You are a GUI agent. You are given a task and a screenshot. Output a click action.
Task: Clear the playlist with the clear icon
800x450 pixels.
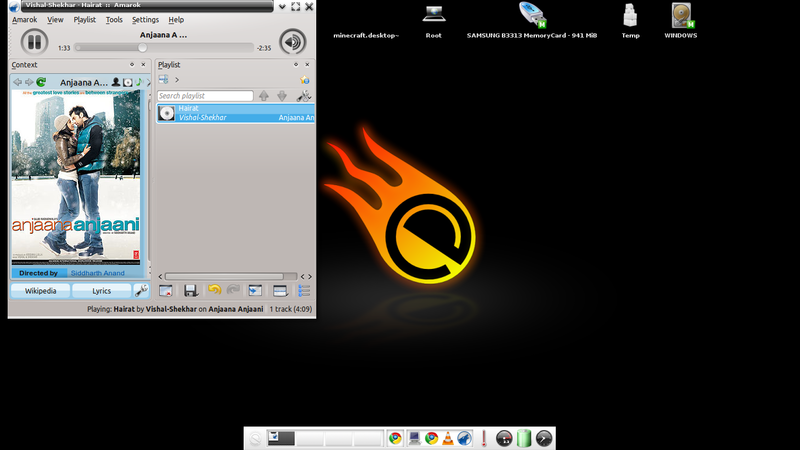(x=165, y=291)
